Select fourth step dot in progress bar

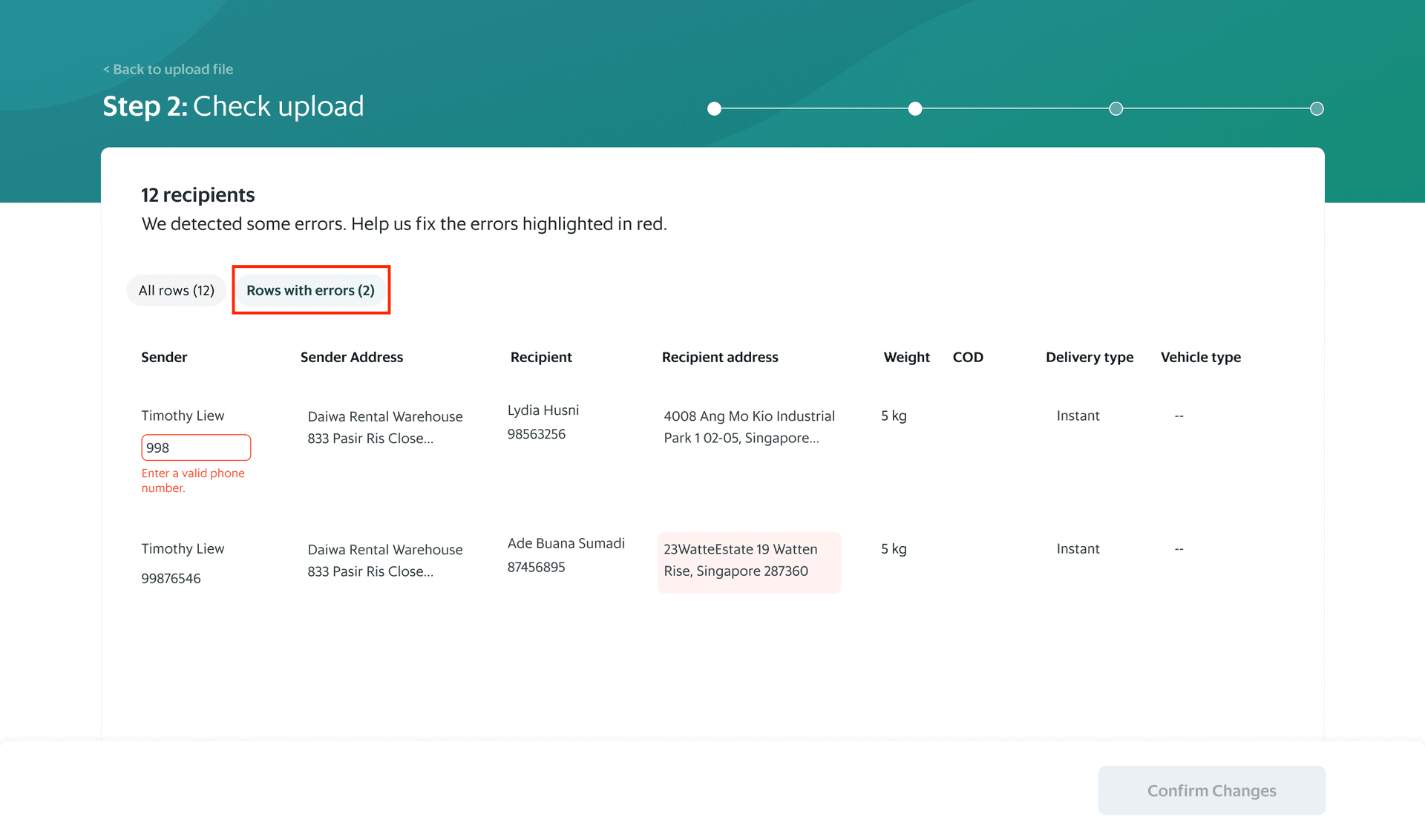[x=1317, y=109]
